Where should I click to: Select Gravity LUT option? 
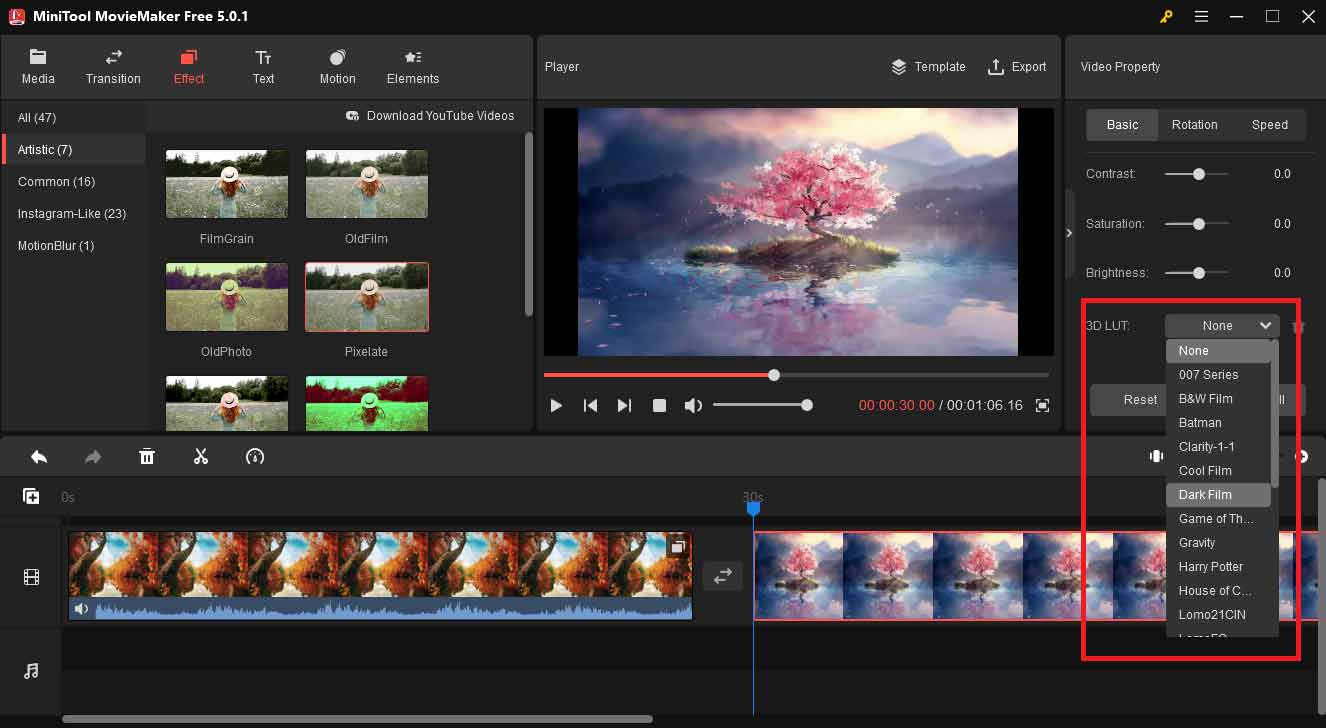1218,543
